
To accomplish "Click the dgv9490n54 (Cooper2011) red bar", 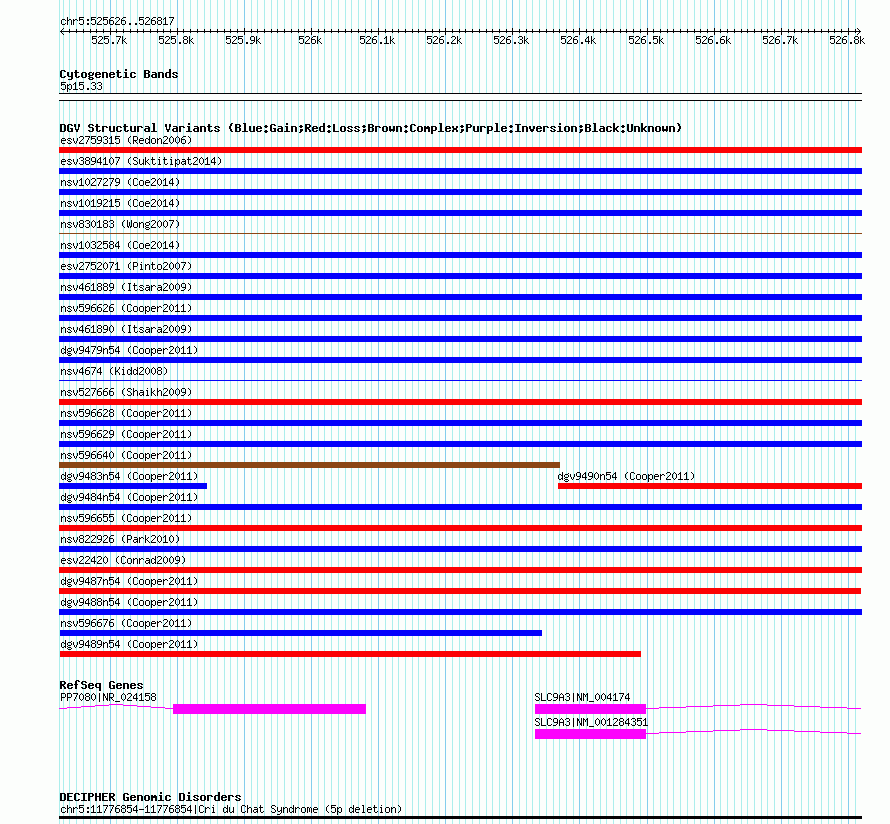I will tap(710, 486).
